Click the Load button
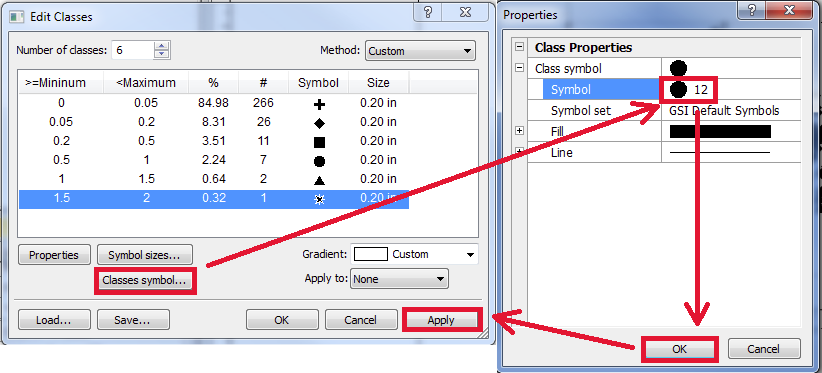Screen dimensions: 822x373 coord(54,320)
